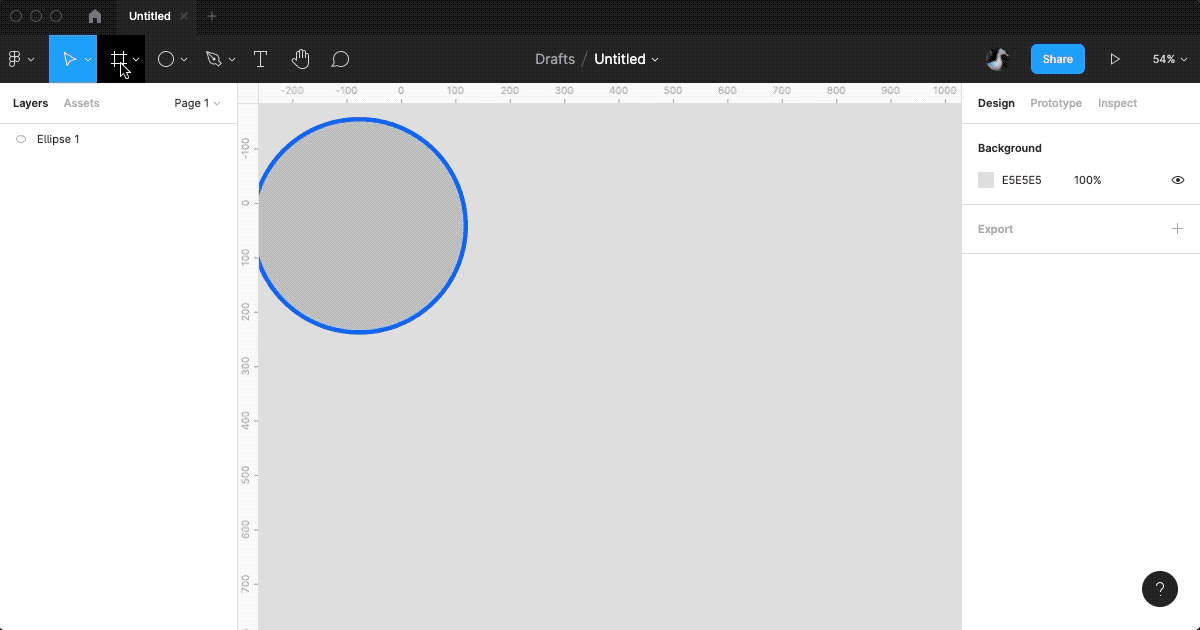Select the Pen tool

point(213,59)
